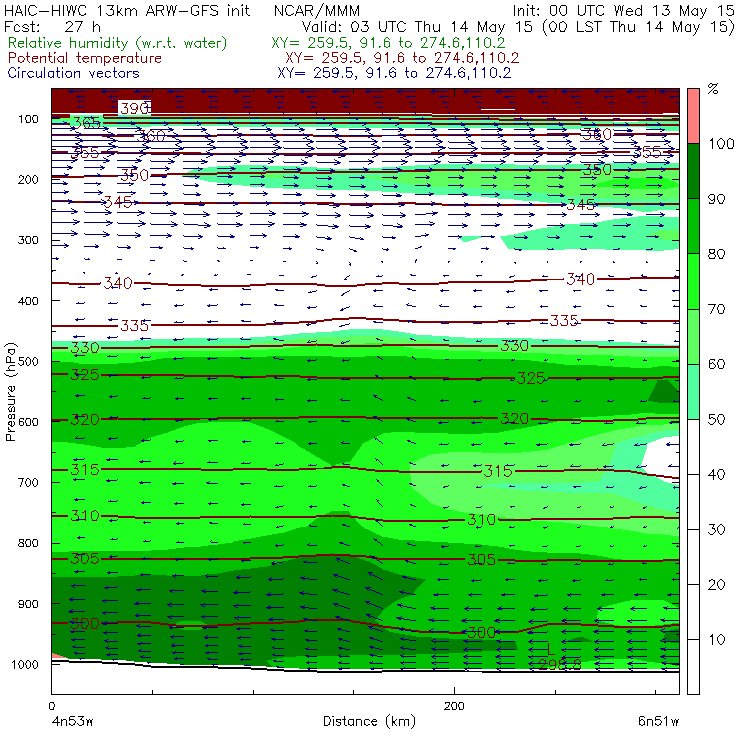The height and width of the screenshot is (740, 740).
Task: Click the 'Distance (km)' axis title
Action: point(370,722)
